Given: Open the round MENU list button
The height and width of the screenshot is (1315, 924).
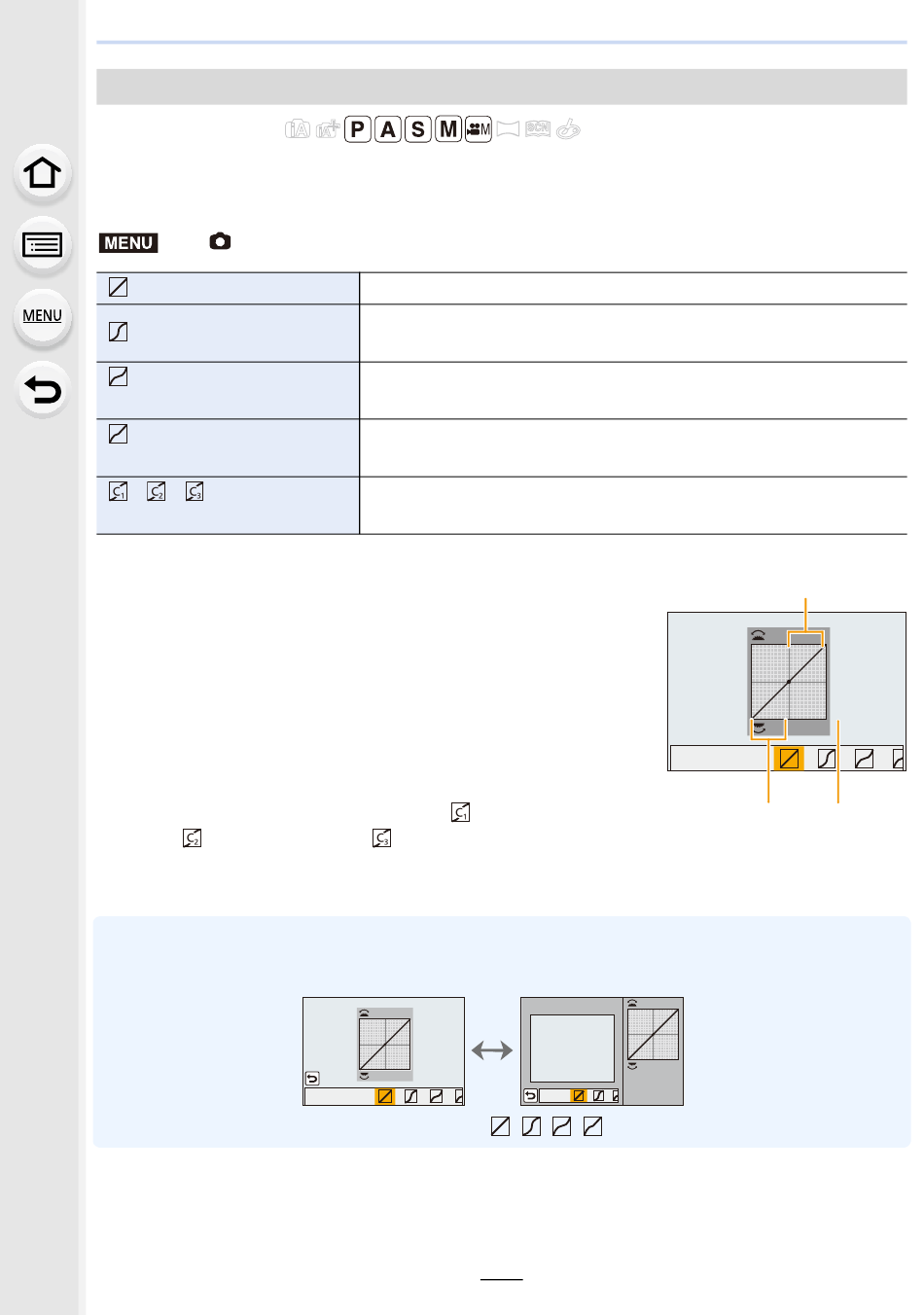Looking at the screenshot, I should tap(43, 317).
